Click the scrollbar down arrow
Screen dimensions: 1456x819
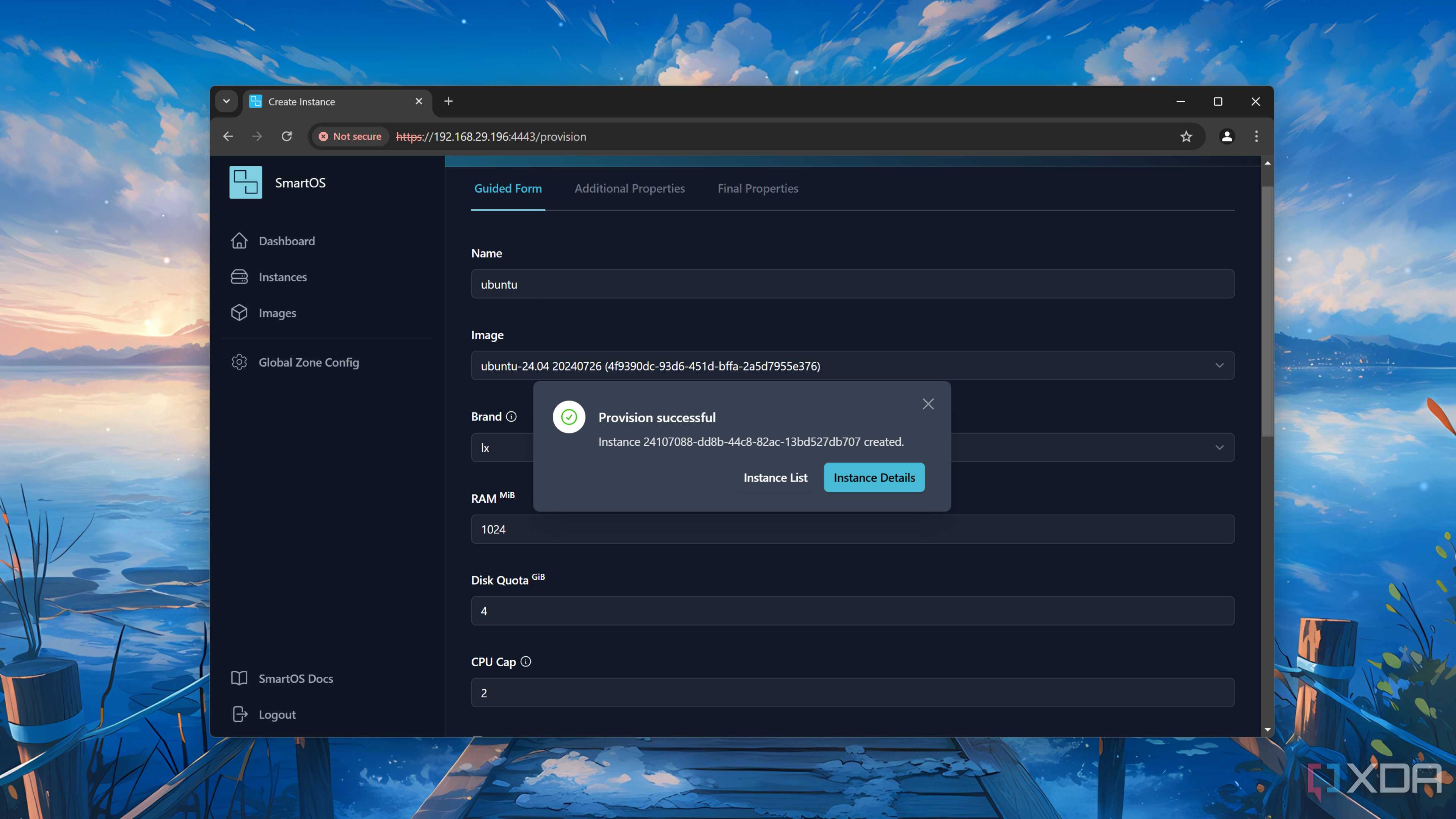pos(1267,730)
